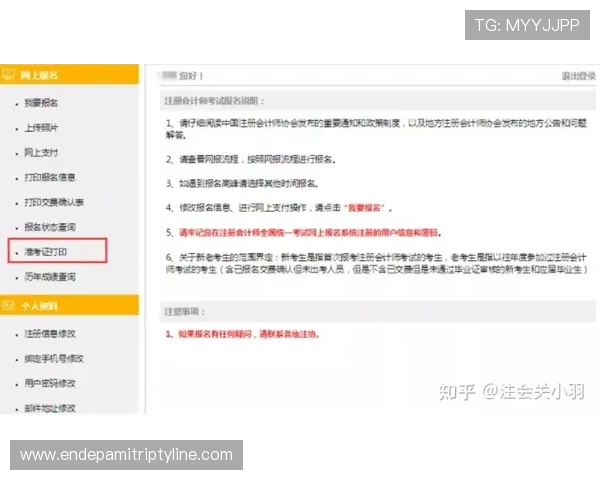Click the card icon beside 个人资料
The width and height of the screenshot is (600, 480).
pos(8,305)
